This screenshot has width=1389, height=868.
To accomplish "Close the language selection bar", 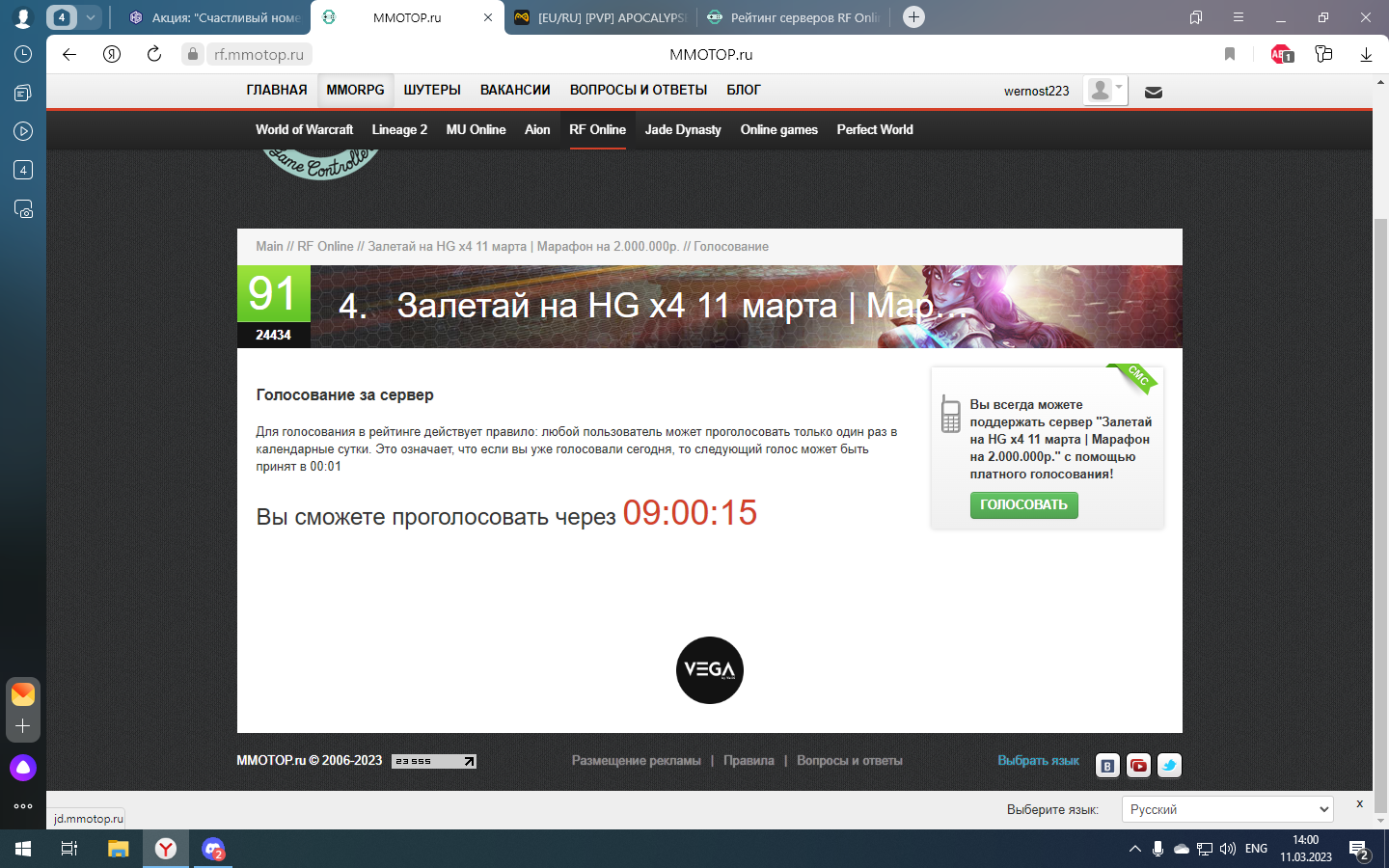I will [1360, 803].
